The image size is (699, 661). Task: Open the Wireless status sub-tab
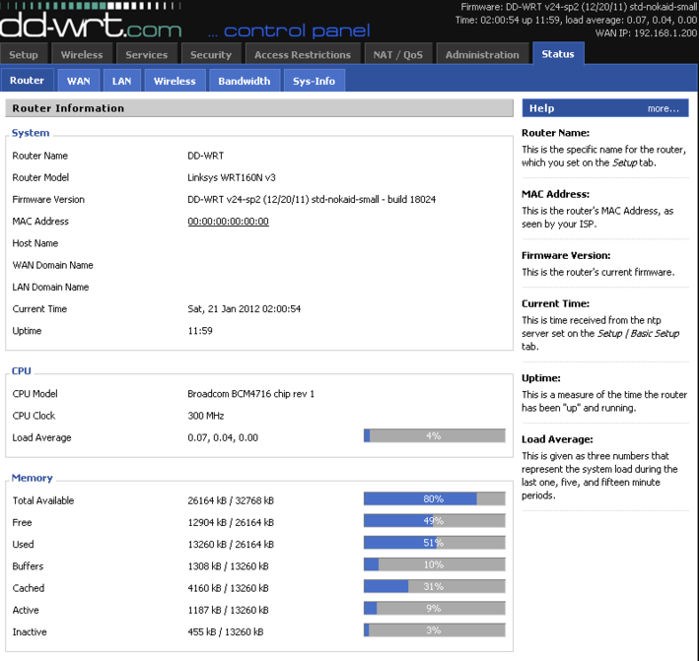point(174,81)
